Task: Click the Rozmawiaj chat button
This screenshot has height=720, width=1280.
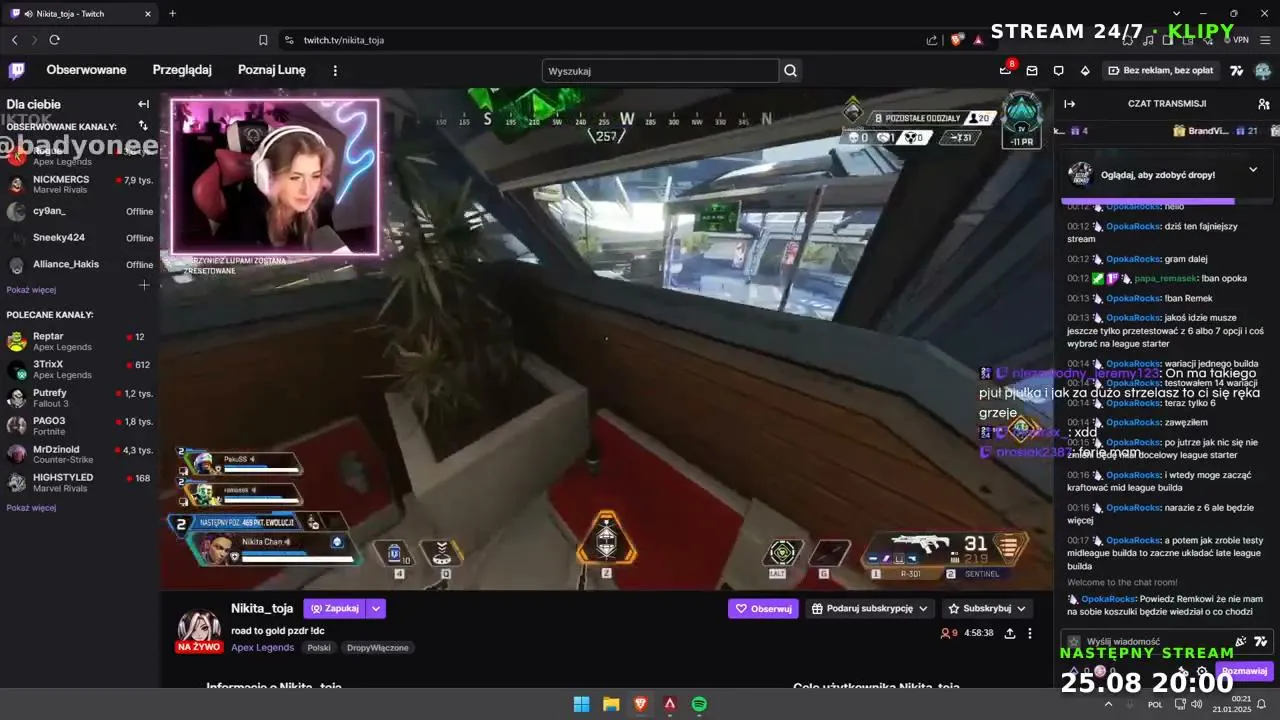Action: coord(1244,671)
